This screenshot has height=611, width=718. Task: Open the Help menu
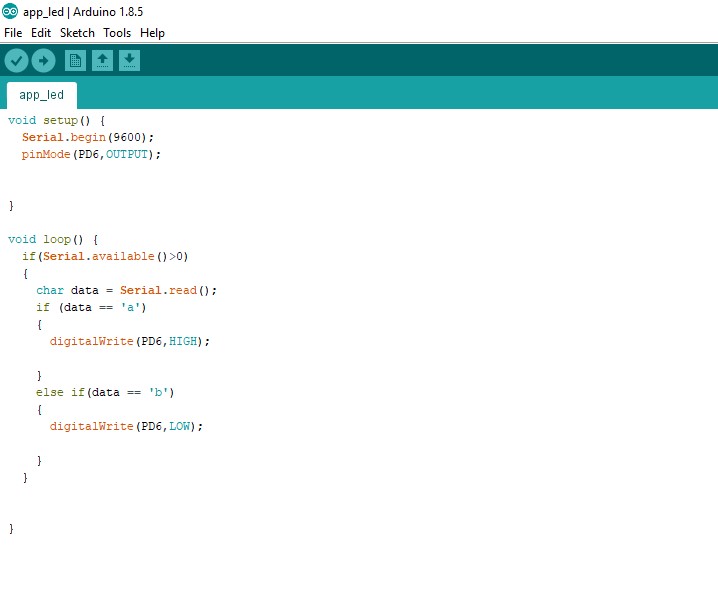(x=152, y=33)
